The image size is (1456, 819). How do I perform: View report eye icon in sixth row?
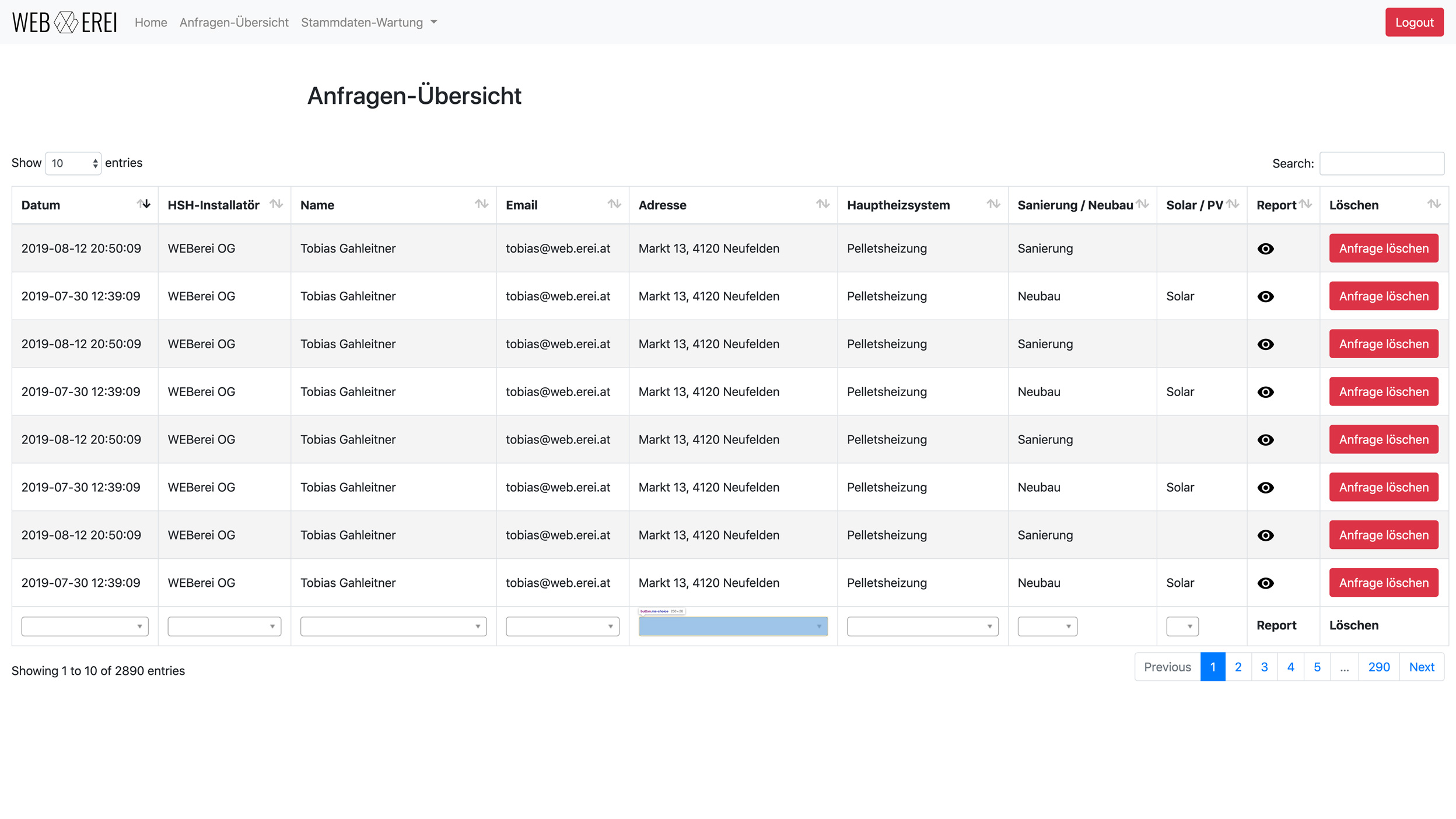coord(1265,488)
